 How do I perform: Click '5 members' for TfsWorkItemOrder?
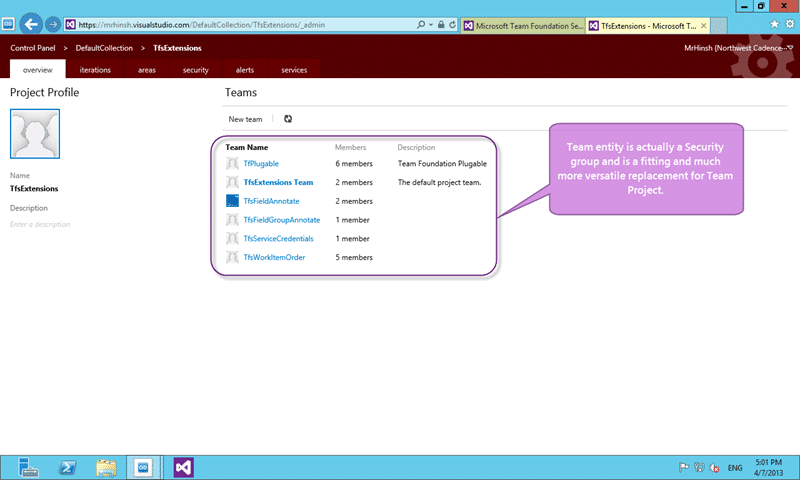pos(354,257)
